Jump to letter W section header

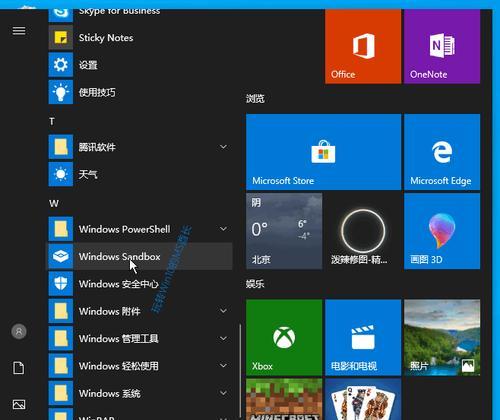54,203
